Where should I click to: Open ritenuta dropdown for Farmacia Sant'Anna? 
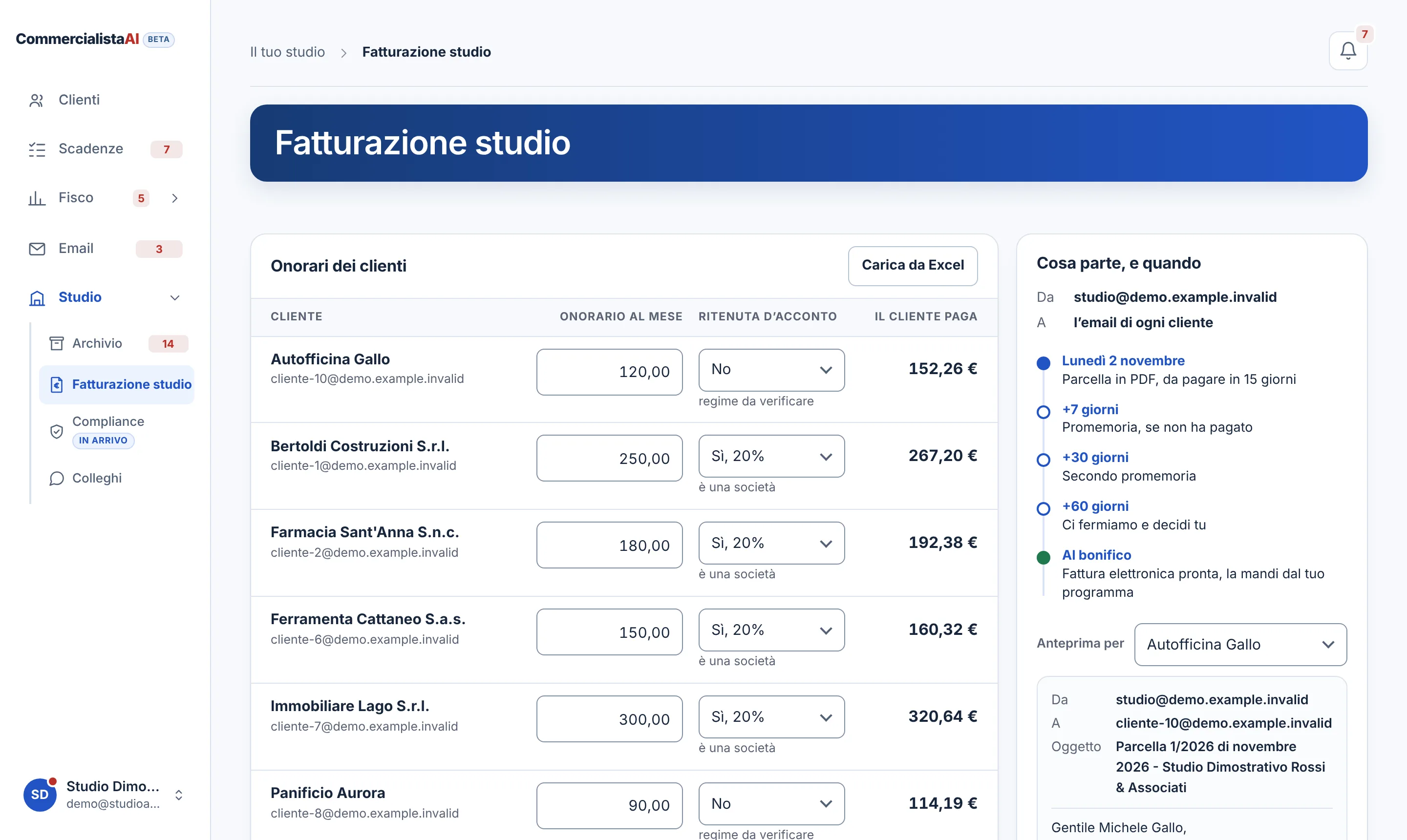[x=771, y=544]
